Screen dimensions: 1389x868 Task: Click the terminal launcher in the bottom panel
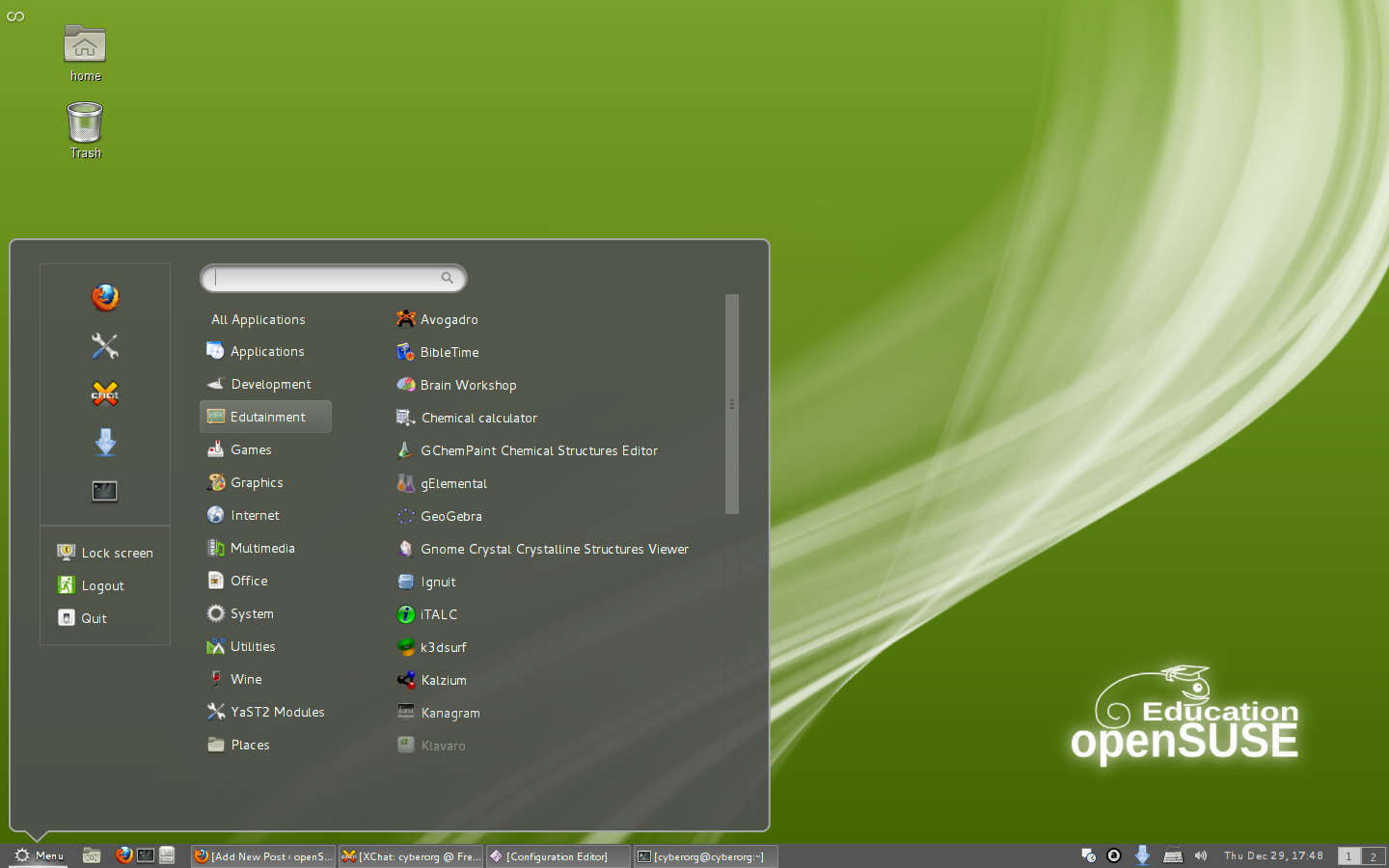pyautogui.click(x=146, y=855)
